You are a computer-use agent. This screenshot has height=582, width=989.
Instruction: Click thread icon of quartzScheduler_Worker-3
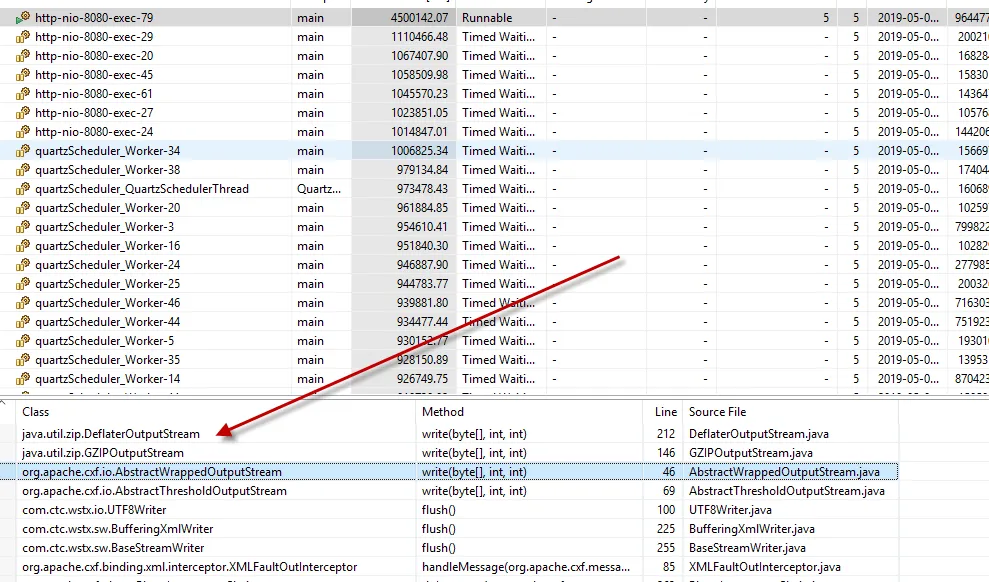23,226
